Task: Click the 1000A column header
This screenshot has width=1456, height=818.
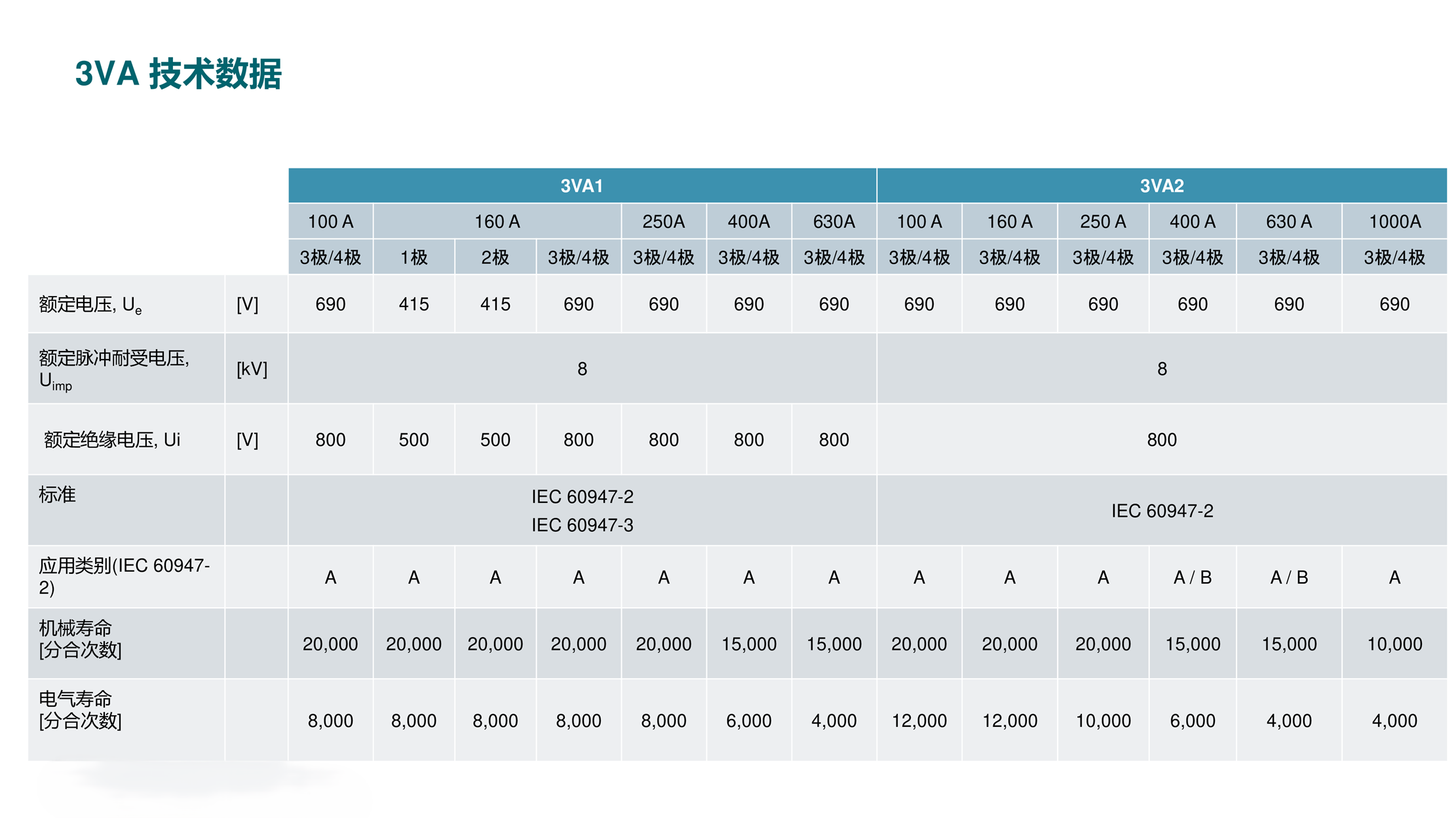Action: pos(1394,221)
